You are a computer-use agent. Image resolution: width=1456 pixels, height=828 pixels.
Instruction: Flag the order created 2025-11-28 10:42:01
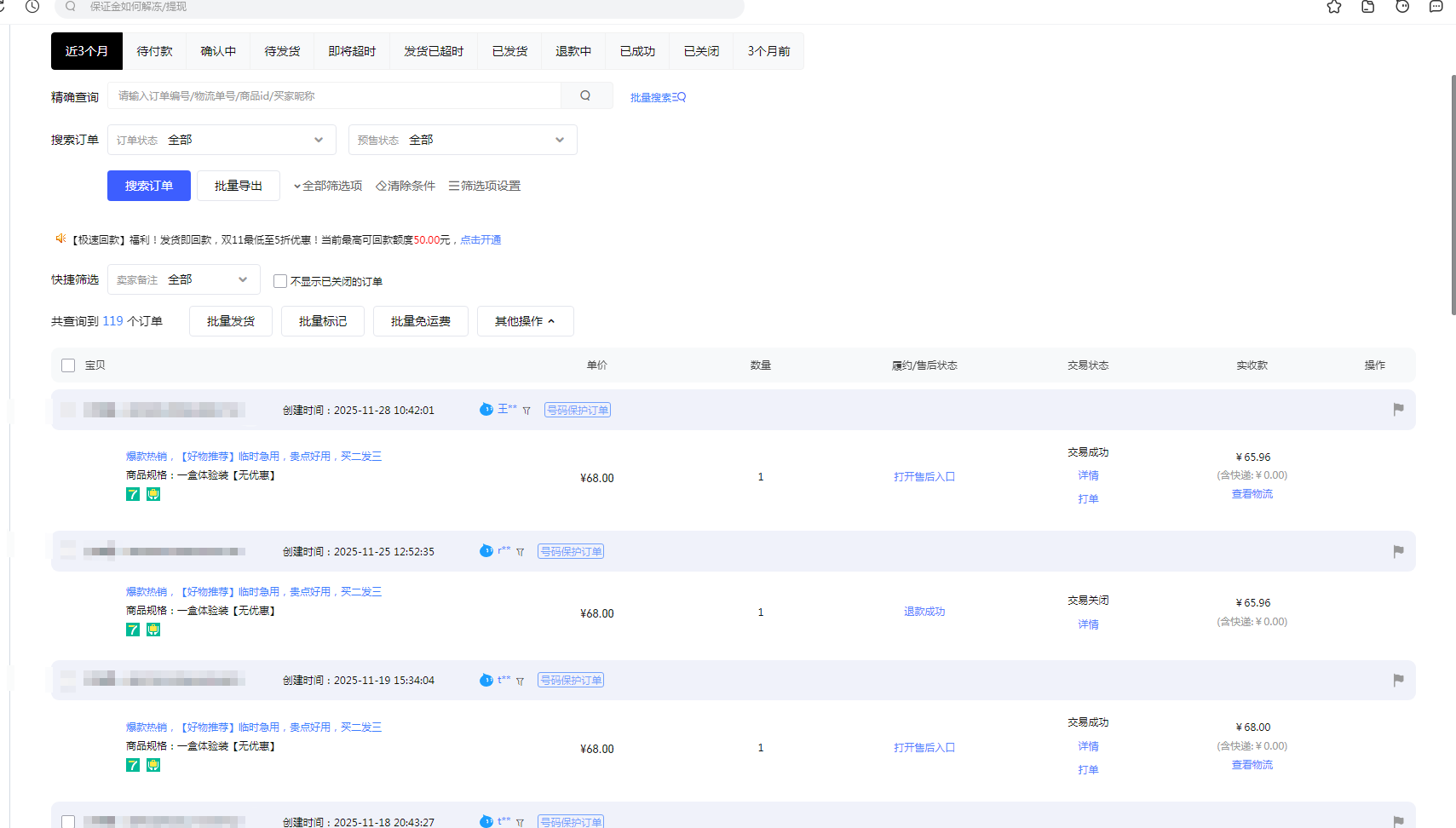(1398, 410)
